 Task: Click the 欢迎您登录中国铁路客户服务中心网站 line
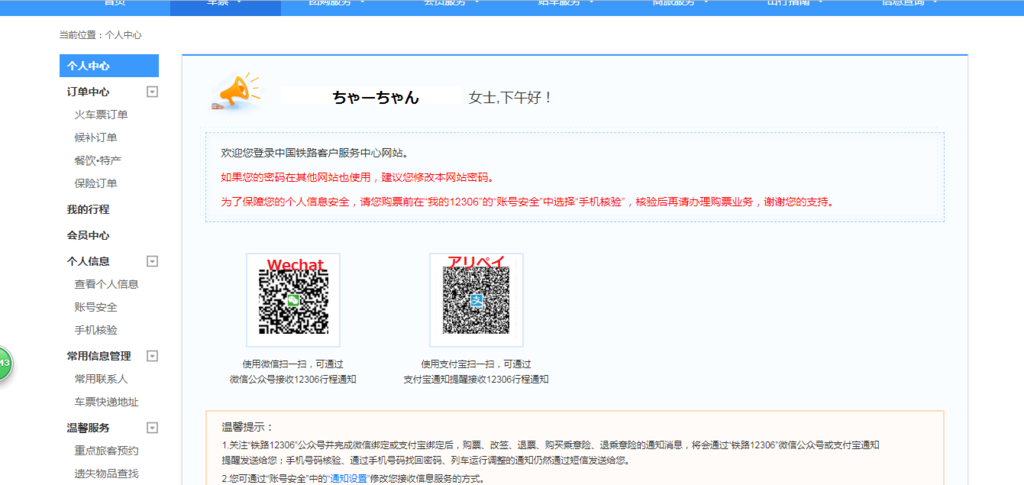(315, 153)
